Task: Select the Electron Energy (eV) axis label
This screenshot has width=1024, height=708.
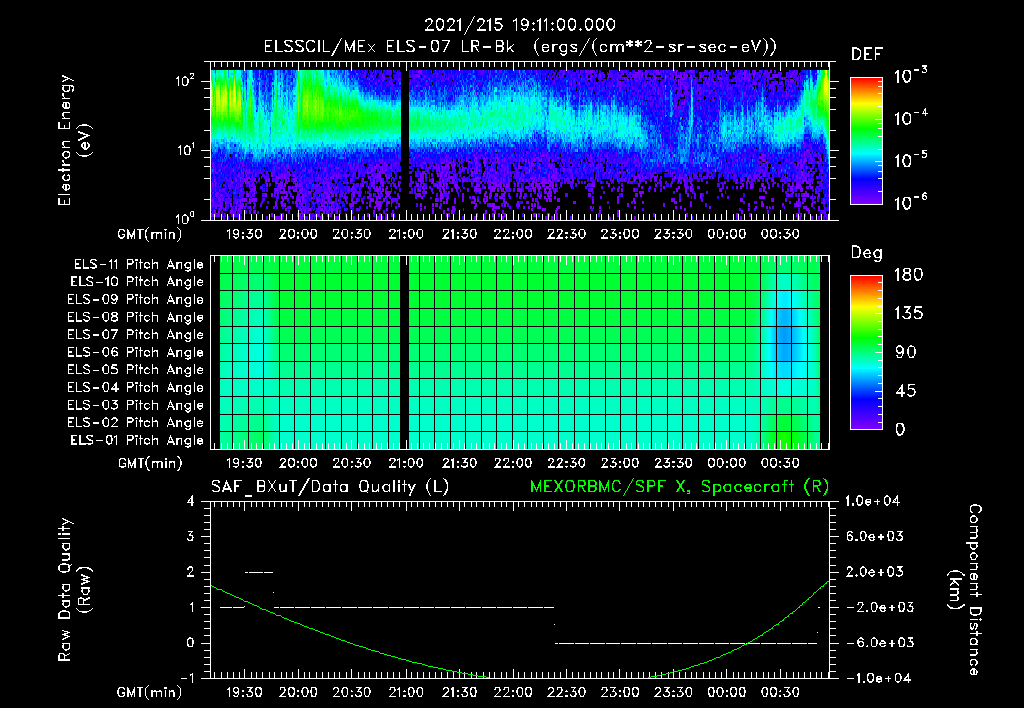Action: pos(74,140)
